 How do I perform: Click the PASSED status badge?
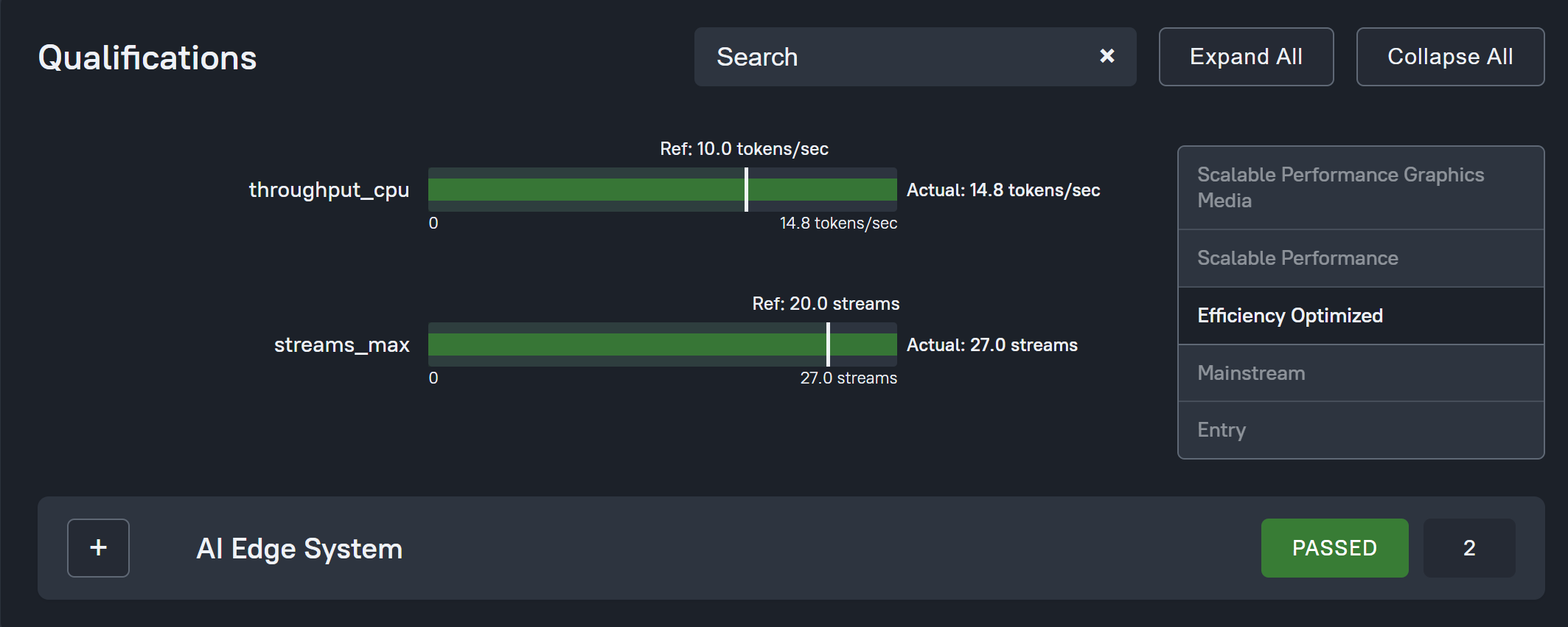(x=1334, y=548)
